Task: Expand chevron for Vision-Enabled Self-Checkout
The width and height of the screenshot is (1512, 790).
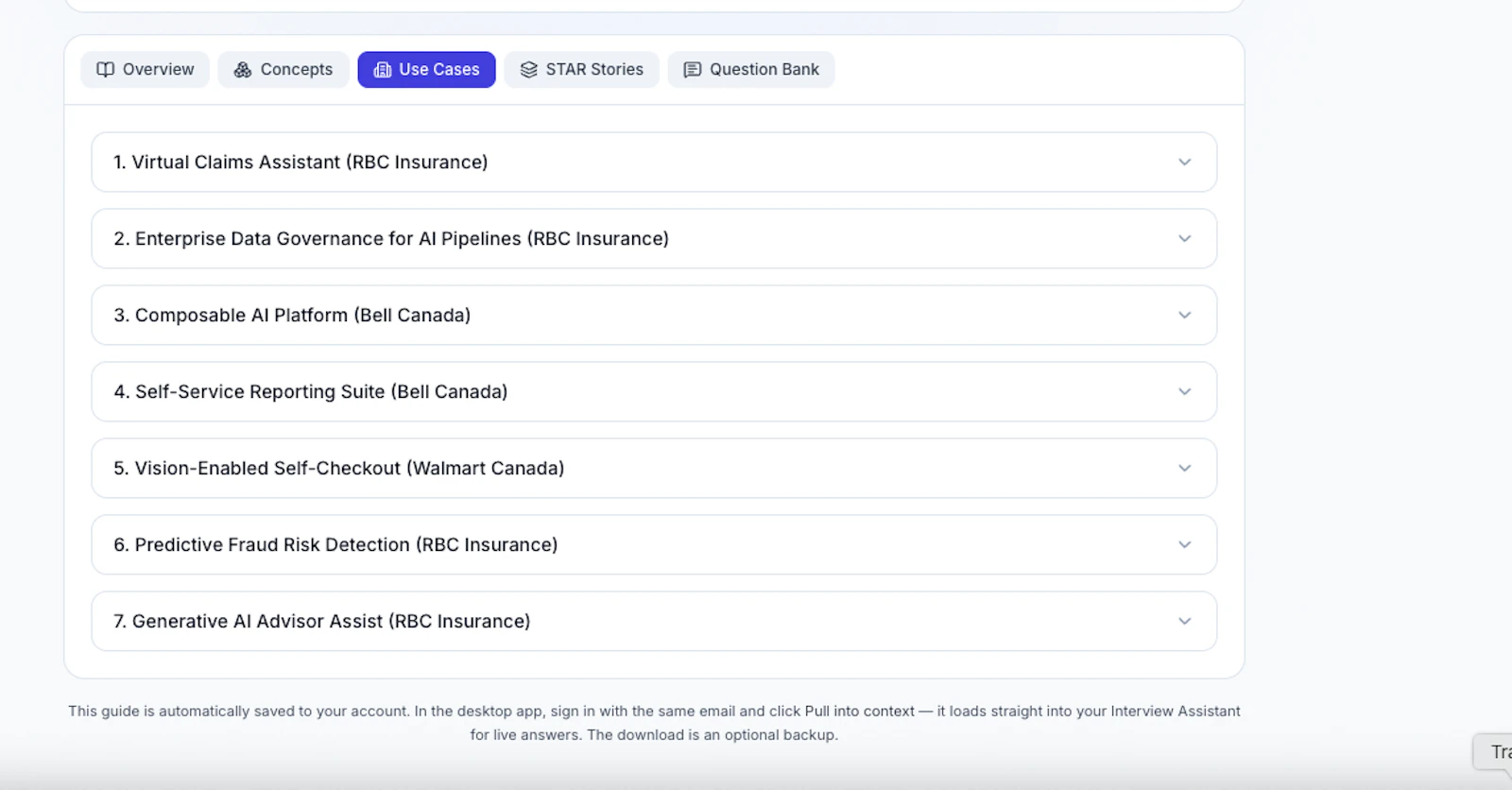Action: [1184, 469]
